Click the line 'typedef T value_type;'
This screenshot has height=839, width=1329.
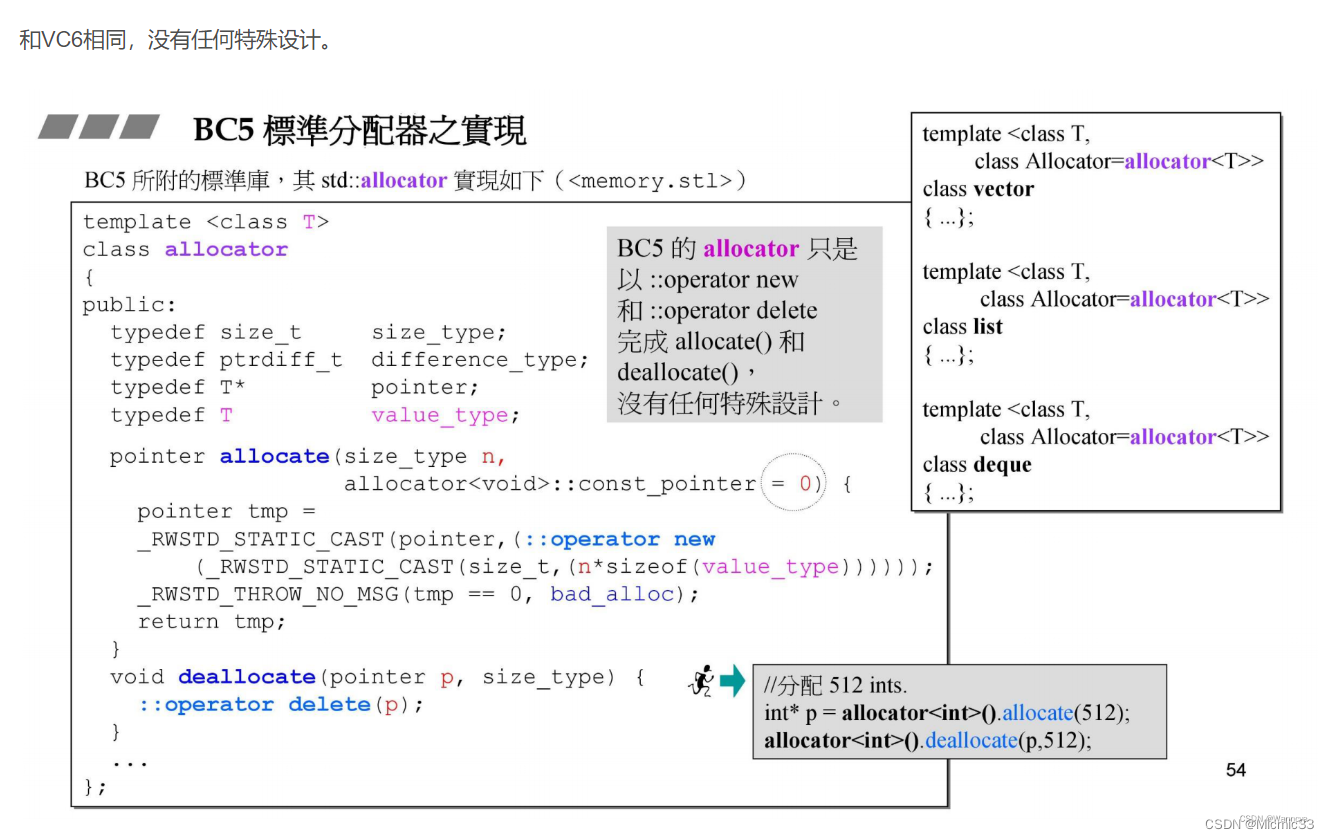(x=315, y=415)
